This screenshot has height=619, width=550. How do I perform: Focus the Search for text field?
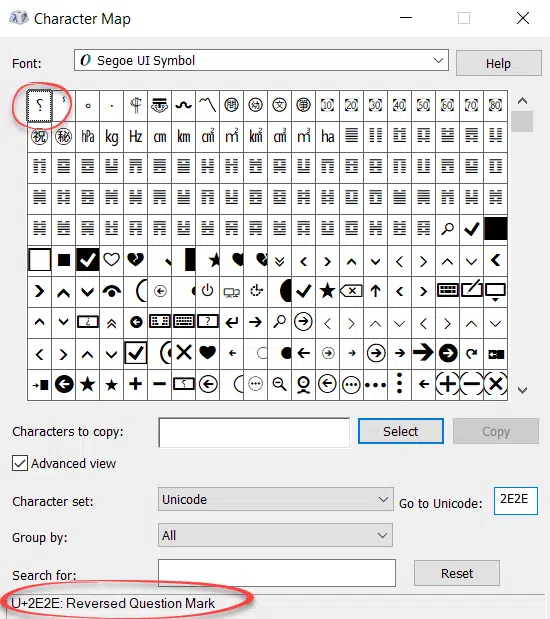277,573
